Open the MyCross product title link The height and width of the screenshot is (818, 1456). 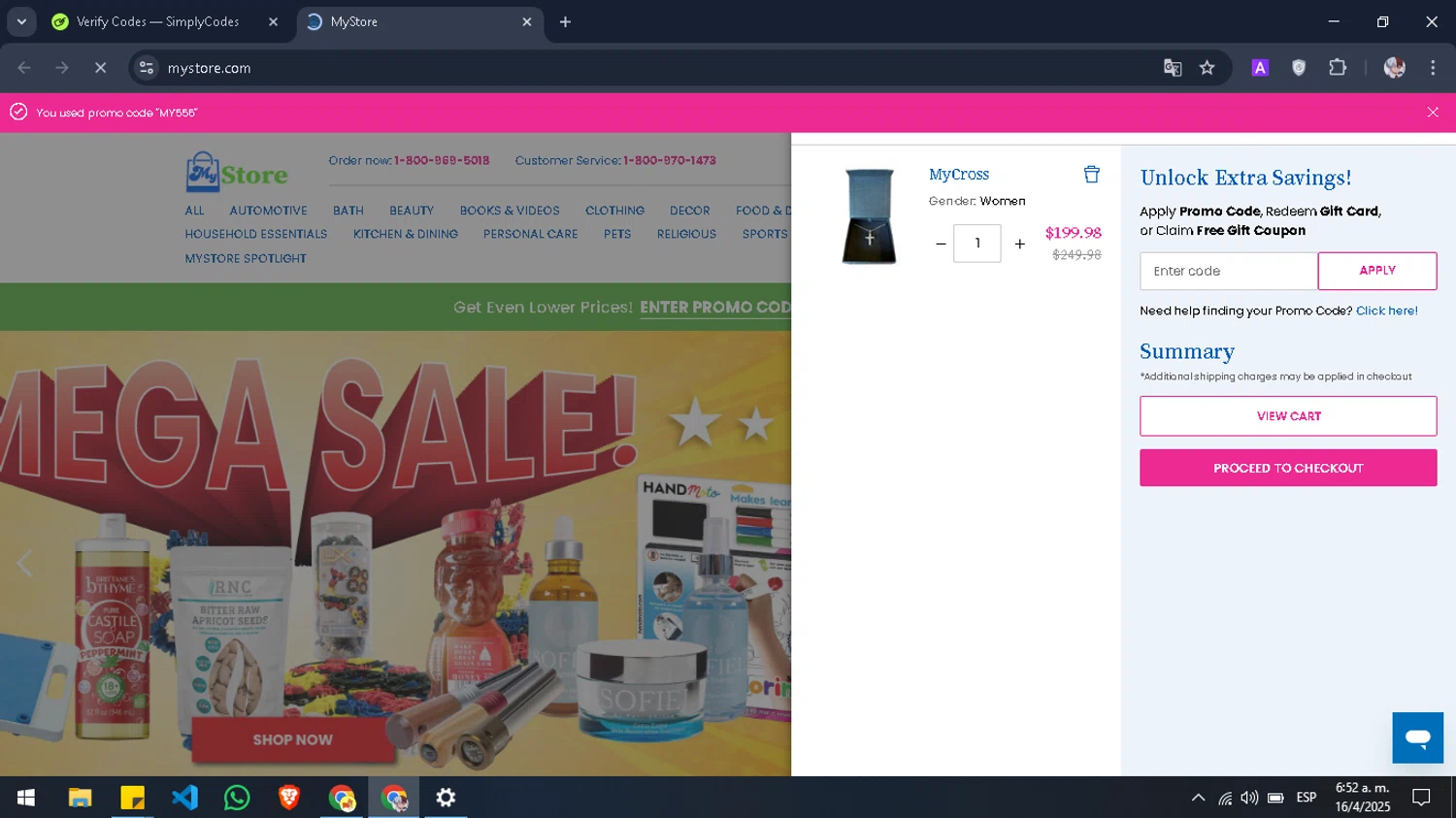click(x=959, y=175)
